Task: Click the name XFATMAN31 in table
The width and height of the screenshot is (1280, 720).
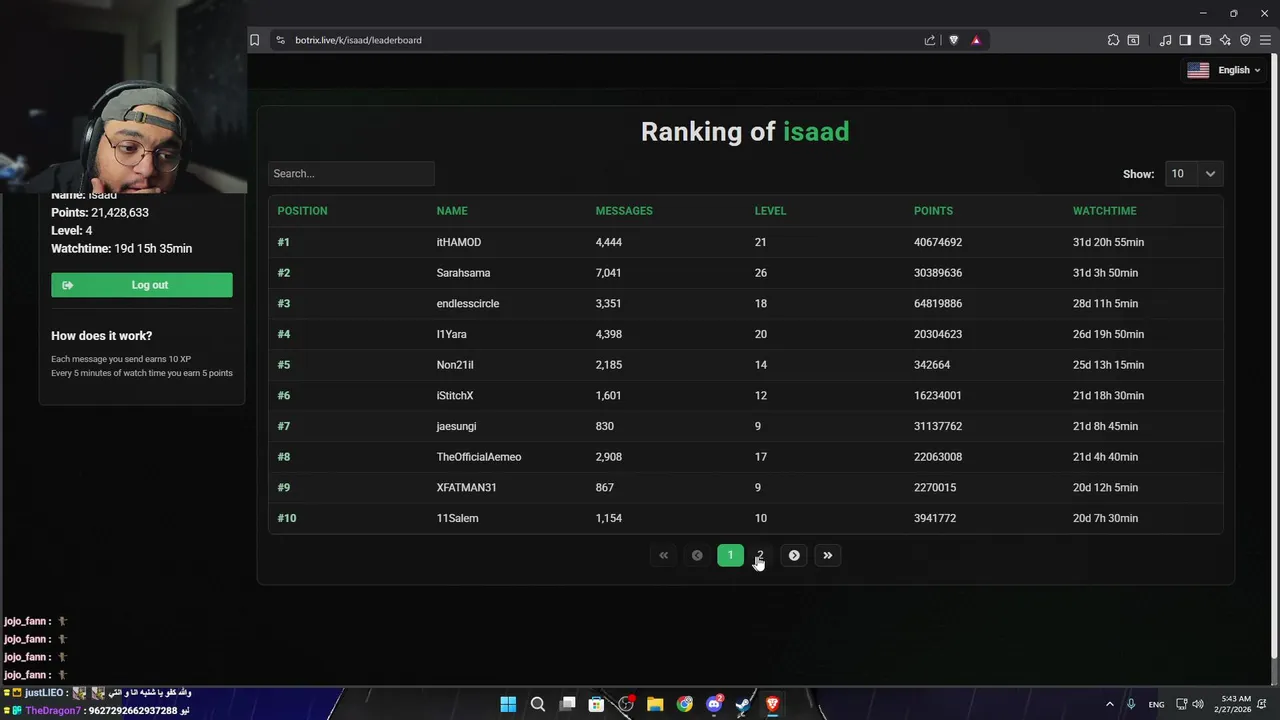Action: tap(466, 488)
